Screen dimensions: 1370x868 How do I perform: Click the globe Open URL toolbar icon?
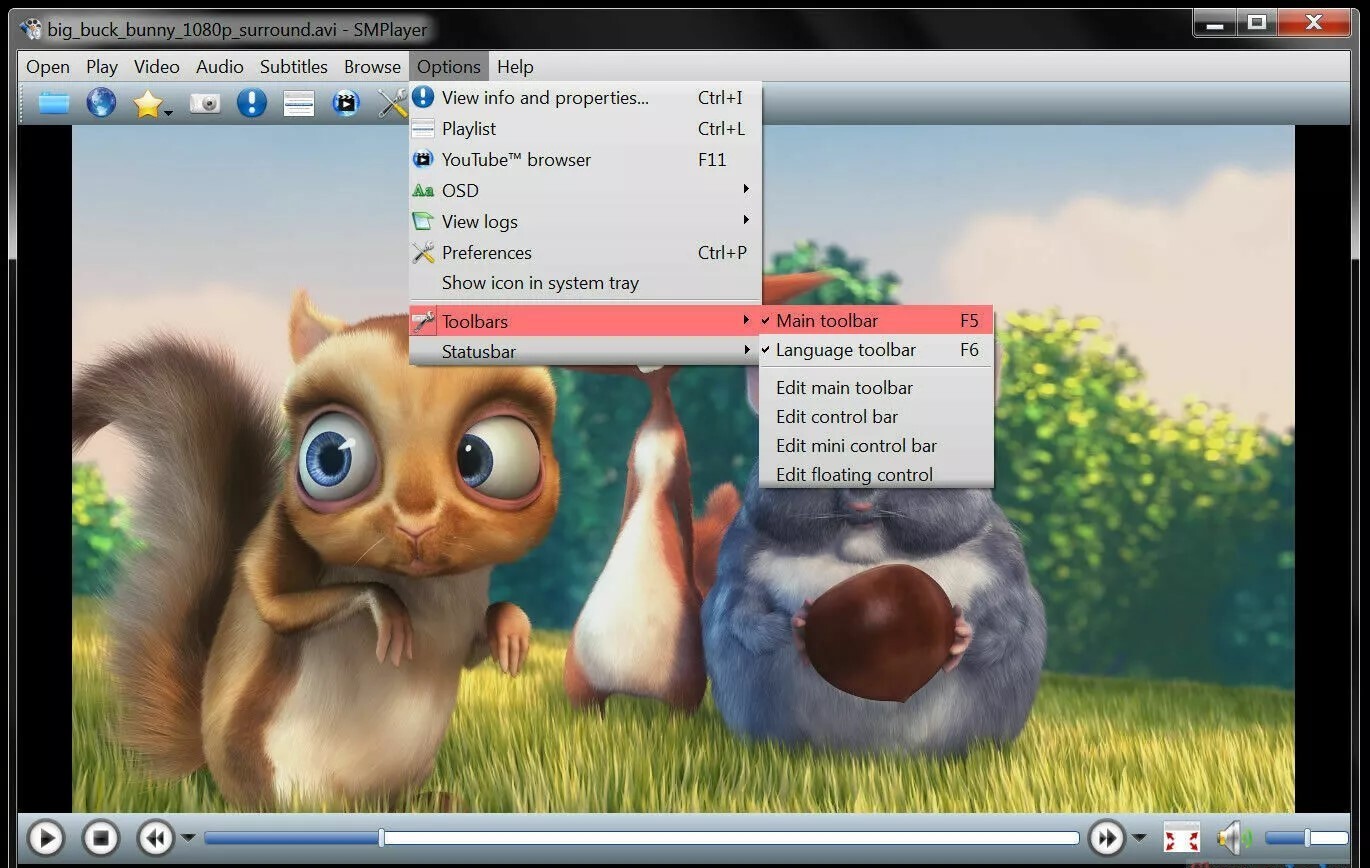click(101, 102)
